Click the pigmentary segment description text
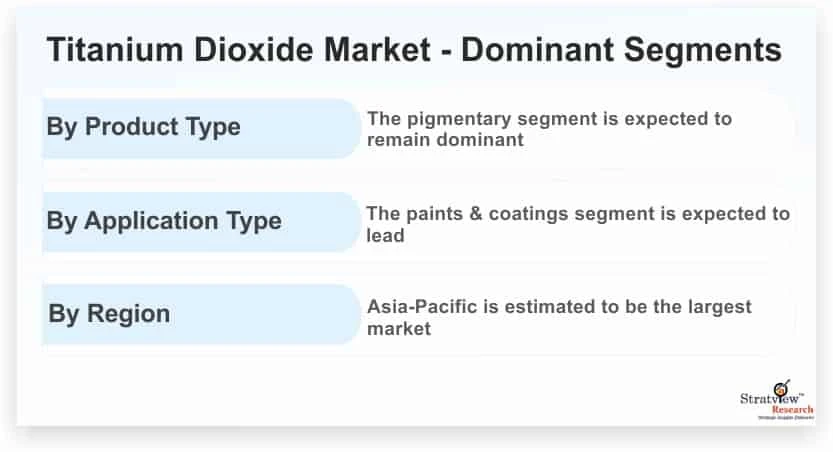Screen dimensions: 833x452 (x=549, y=129)
